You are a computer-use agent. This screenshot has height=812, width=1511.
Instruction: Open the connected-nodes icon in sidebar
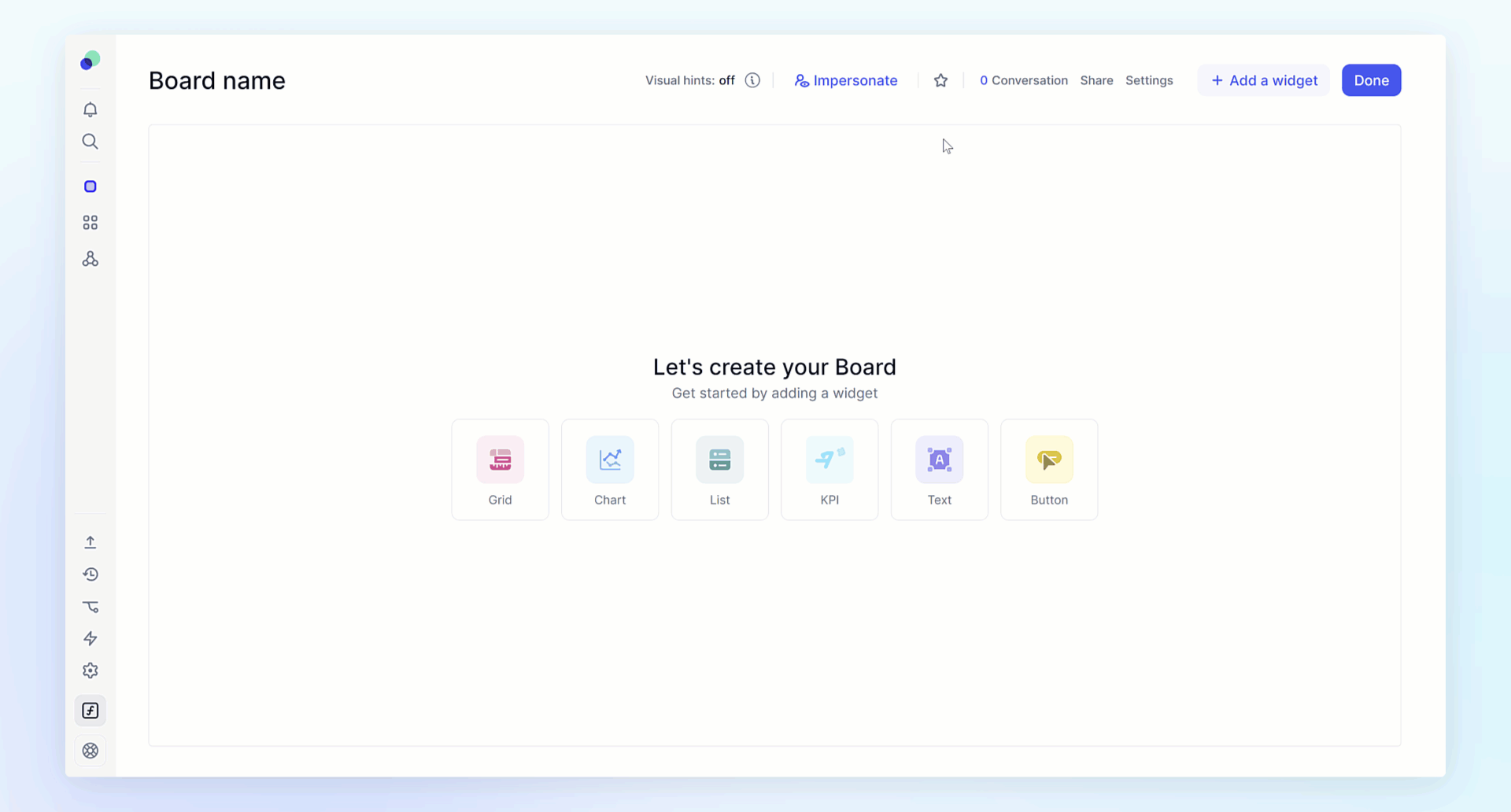(x=91, y=259)
